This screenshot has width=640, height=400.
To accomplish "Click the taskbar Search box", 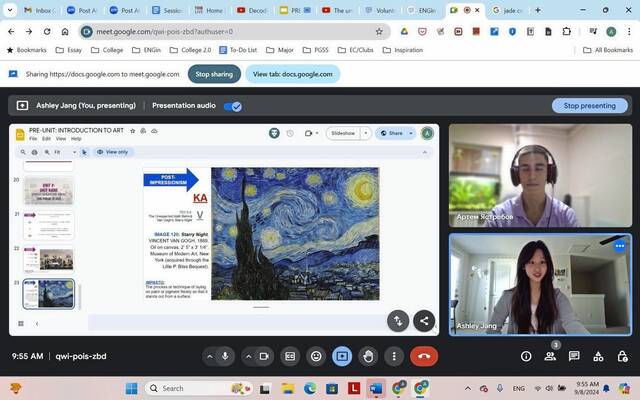I will pyautogui.click(x=199, y=388).
